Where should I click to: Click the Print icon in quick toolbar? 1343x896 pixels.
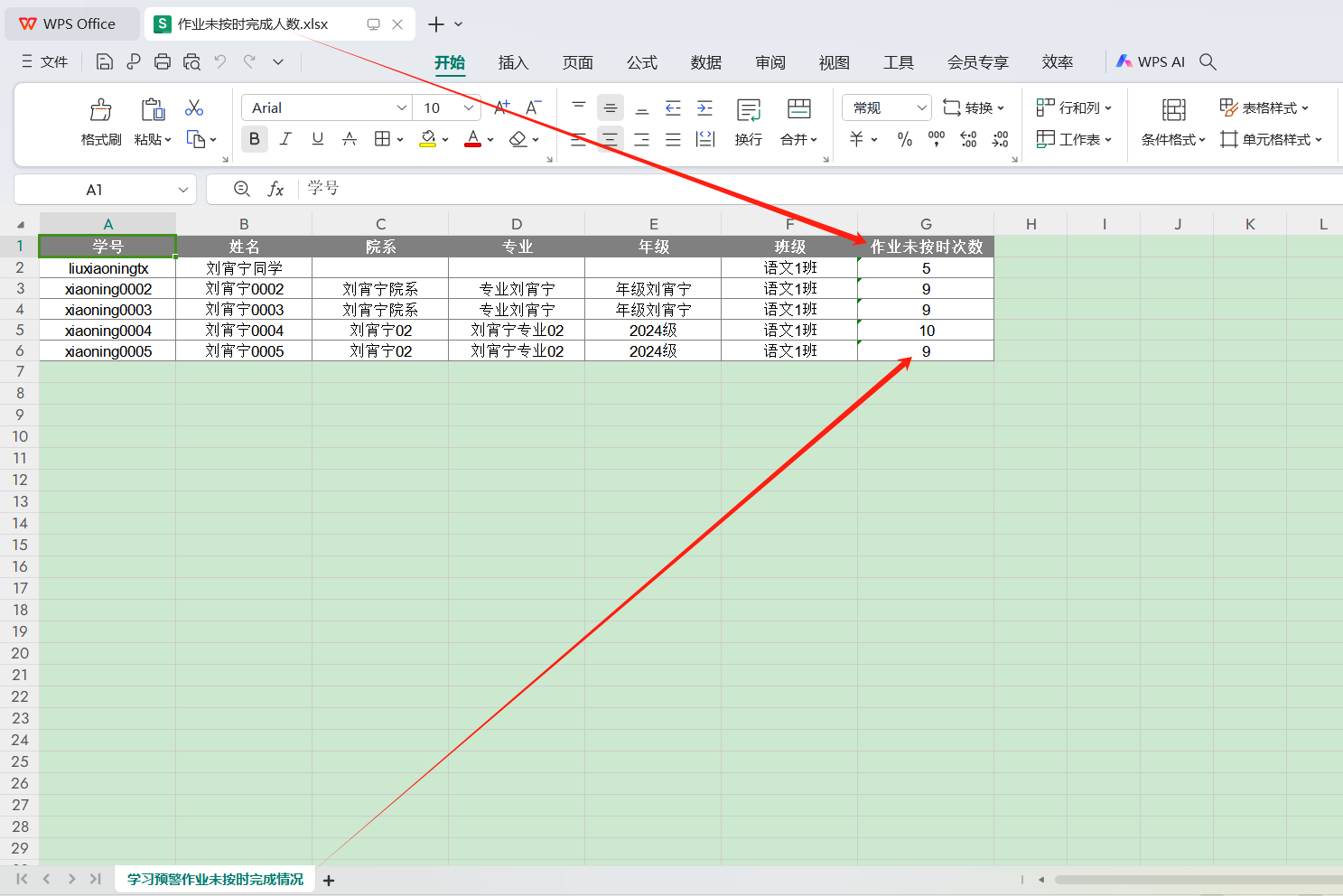163,61
